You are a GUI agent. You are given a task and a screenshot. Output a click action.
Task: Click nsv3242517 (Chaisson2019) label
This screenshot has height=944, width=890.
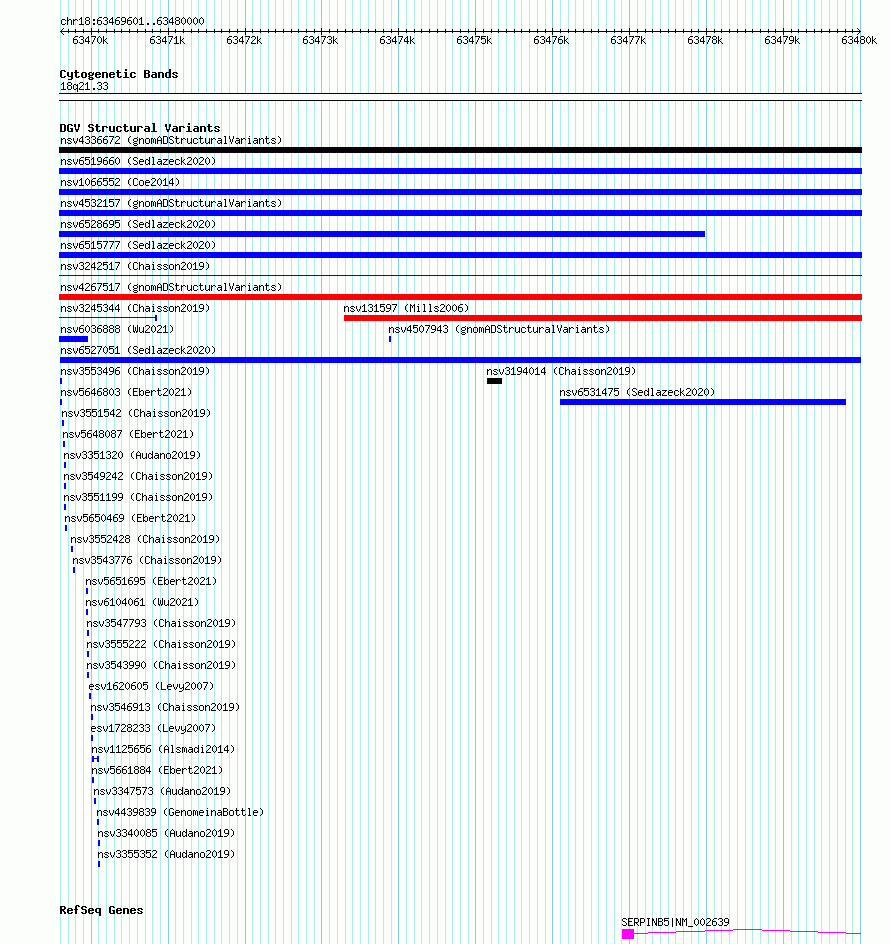[x=135, y=267]
